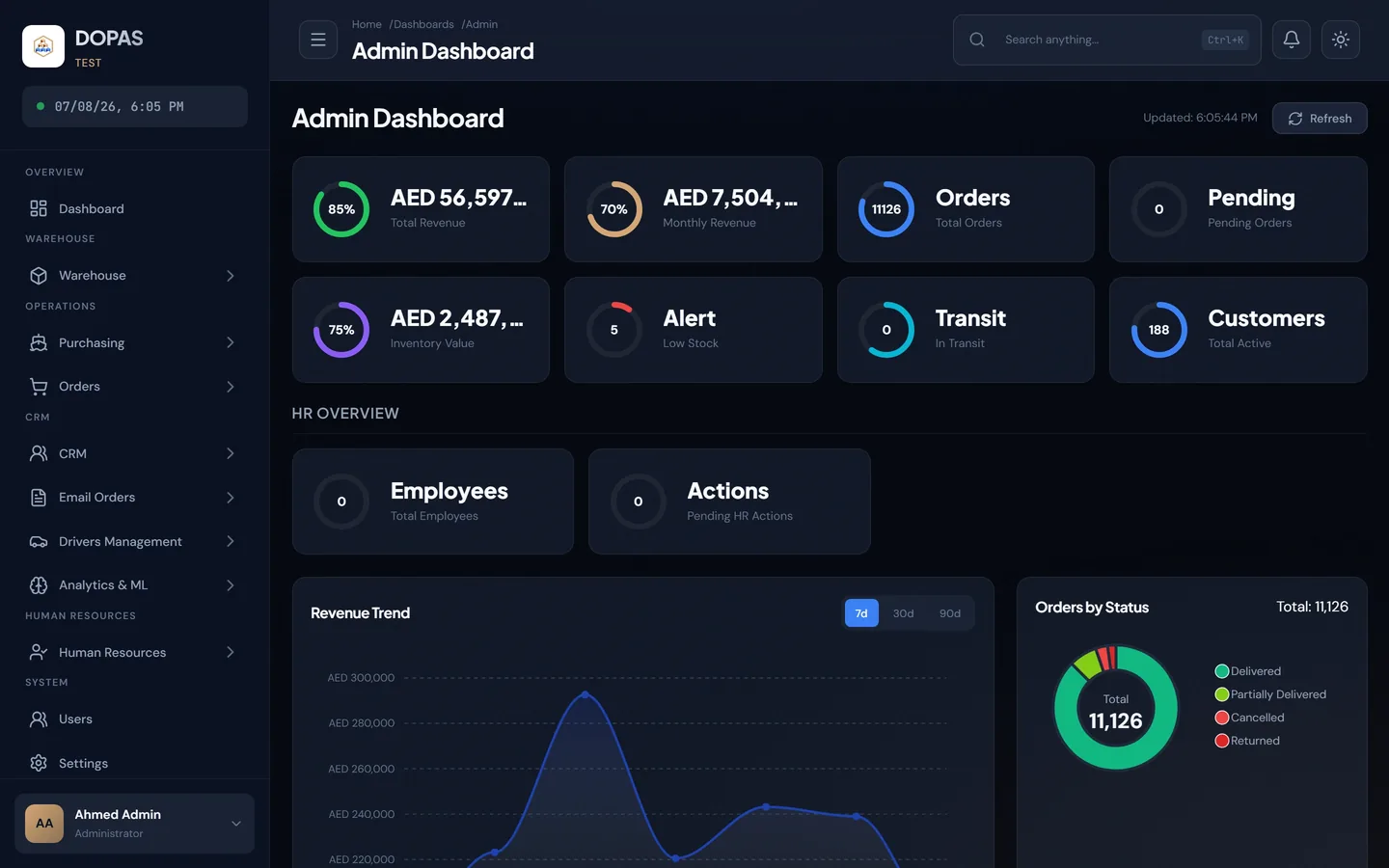Focus the Search anything field
1389x868 pixels.
[x=1106, y=40]
